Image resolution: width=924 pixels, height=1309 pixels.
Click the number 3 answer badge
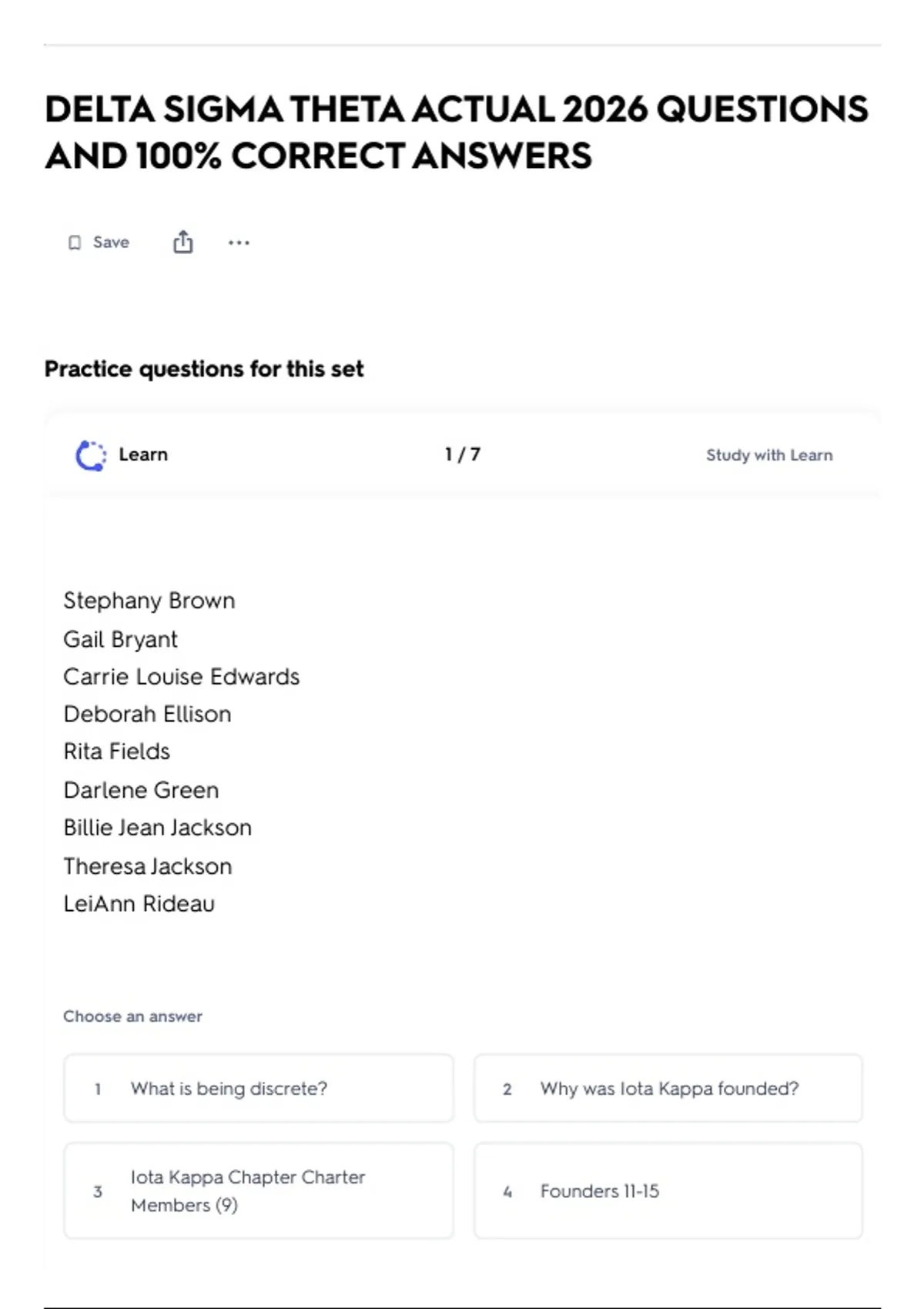click(98, 1191)
